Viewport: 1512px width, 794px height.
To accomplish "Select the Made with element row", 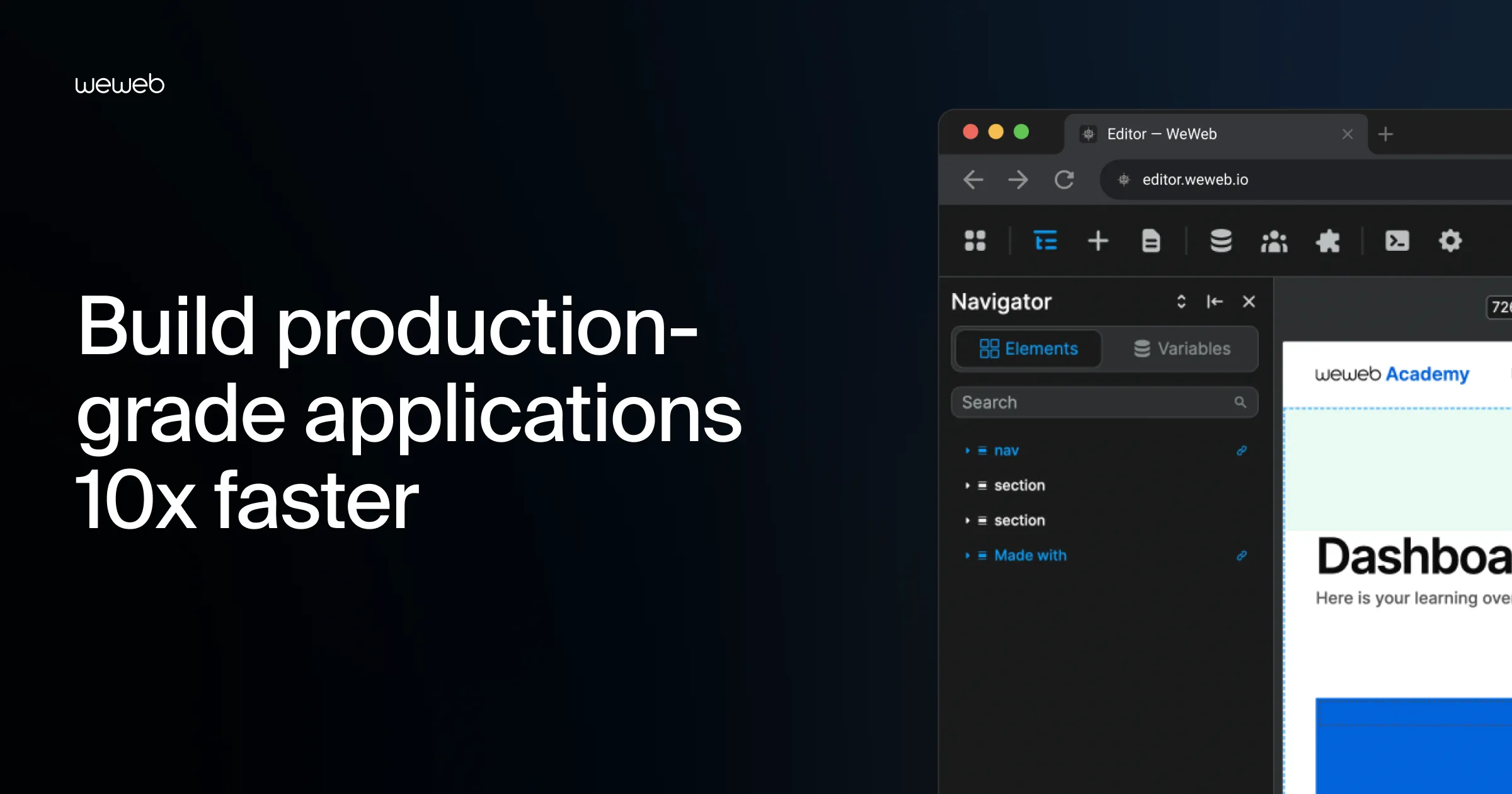I will click(x=1104, y=555).
